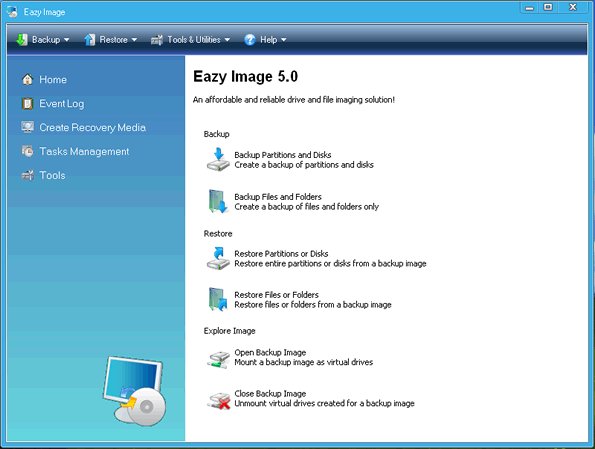
Task: Select Restore Partitions or Disks
Action: (x=281, y=254)
